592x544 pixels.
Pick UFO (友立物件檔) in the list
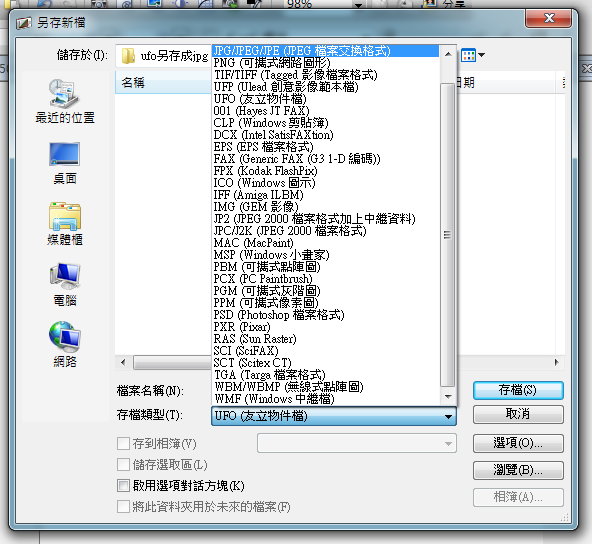(x=325, y=99)
